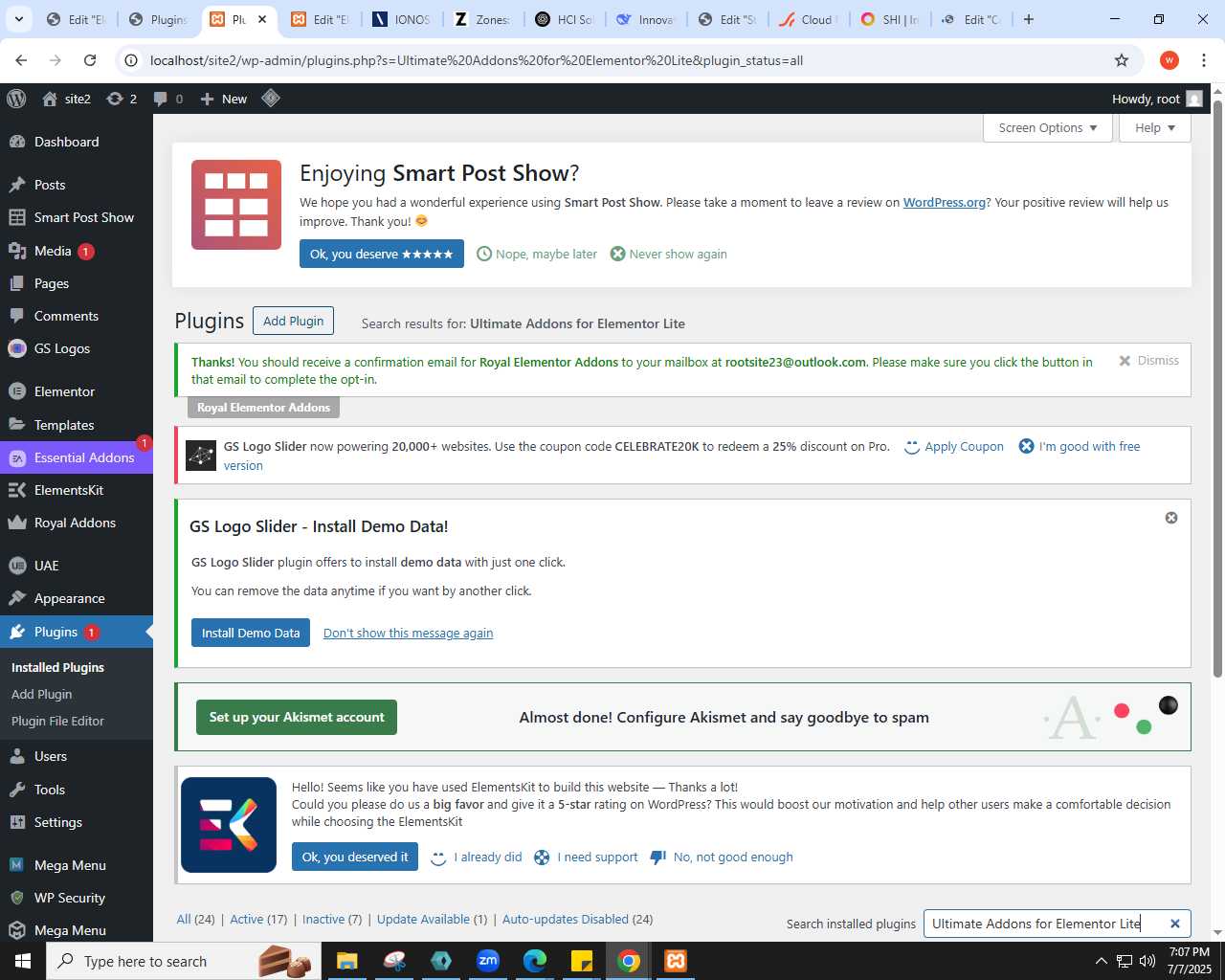Click the New content button in admin bar
This screenshot has height=980, width=1225.
click(223, 99)
